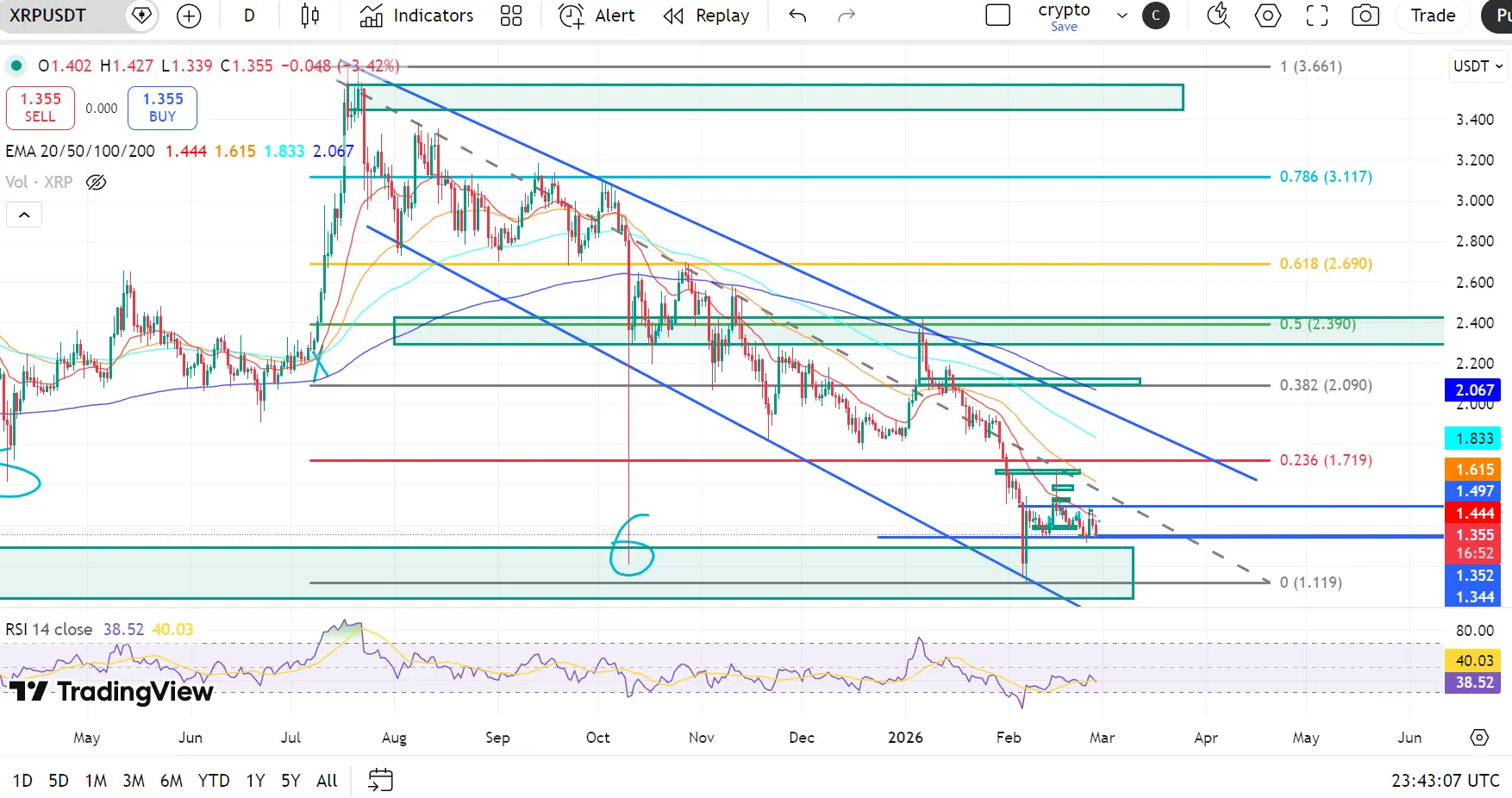Set date range to 1Y
Image resolution: width=1512 pixels, height=798 pixels.
(x=255, y=781)
